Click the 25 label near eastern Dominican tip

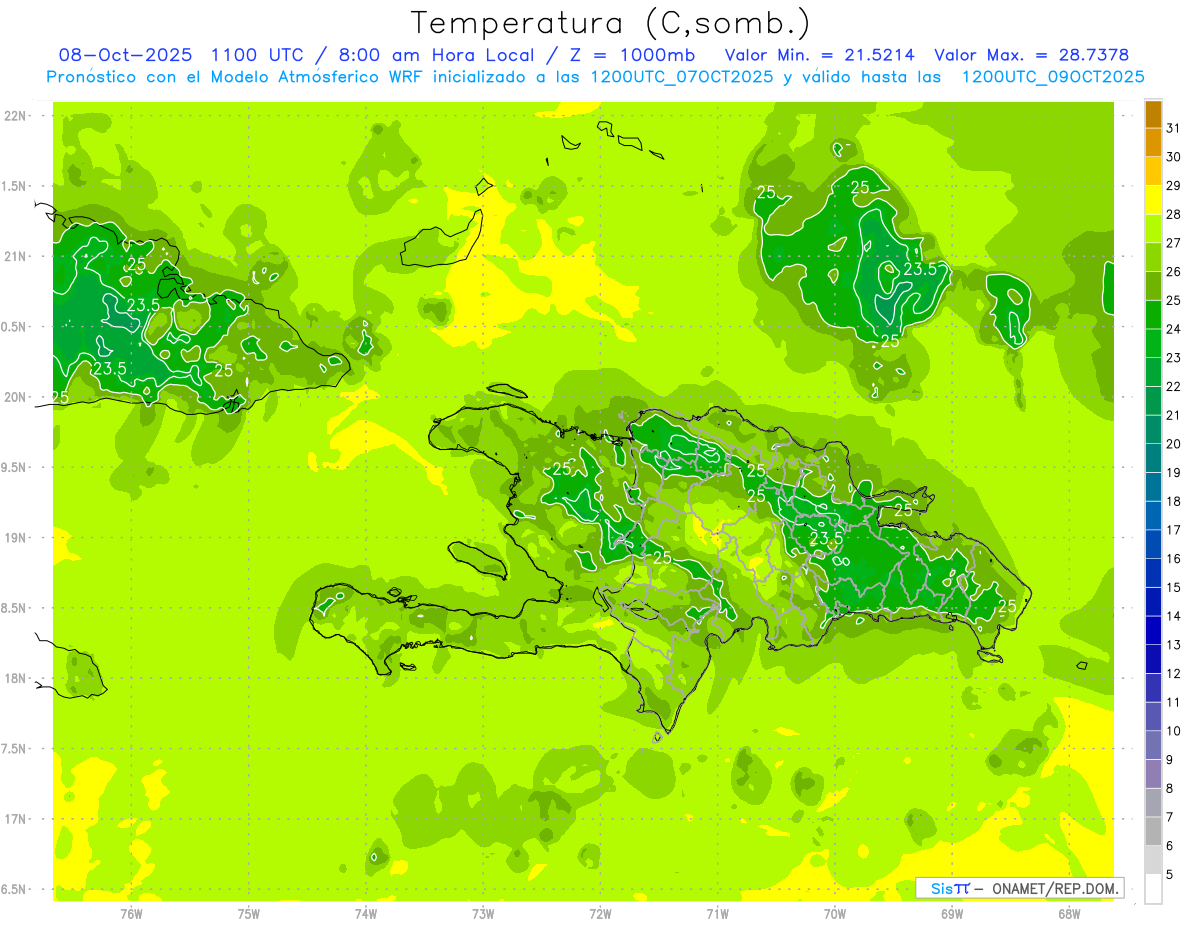[1007, 606]
